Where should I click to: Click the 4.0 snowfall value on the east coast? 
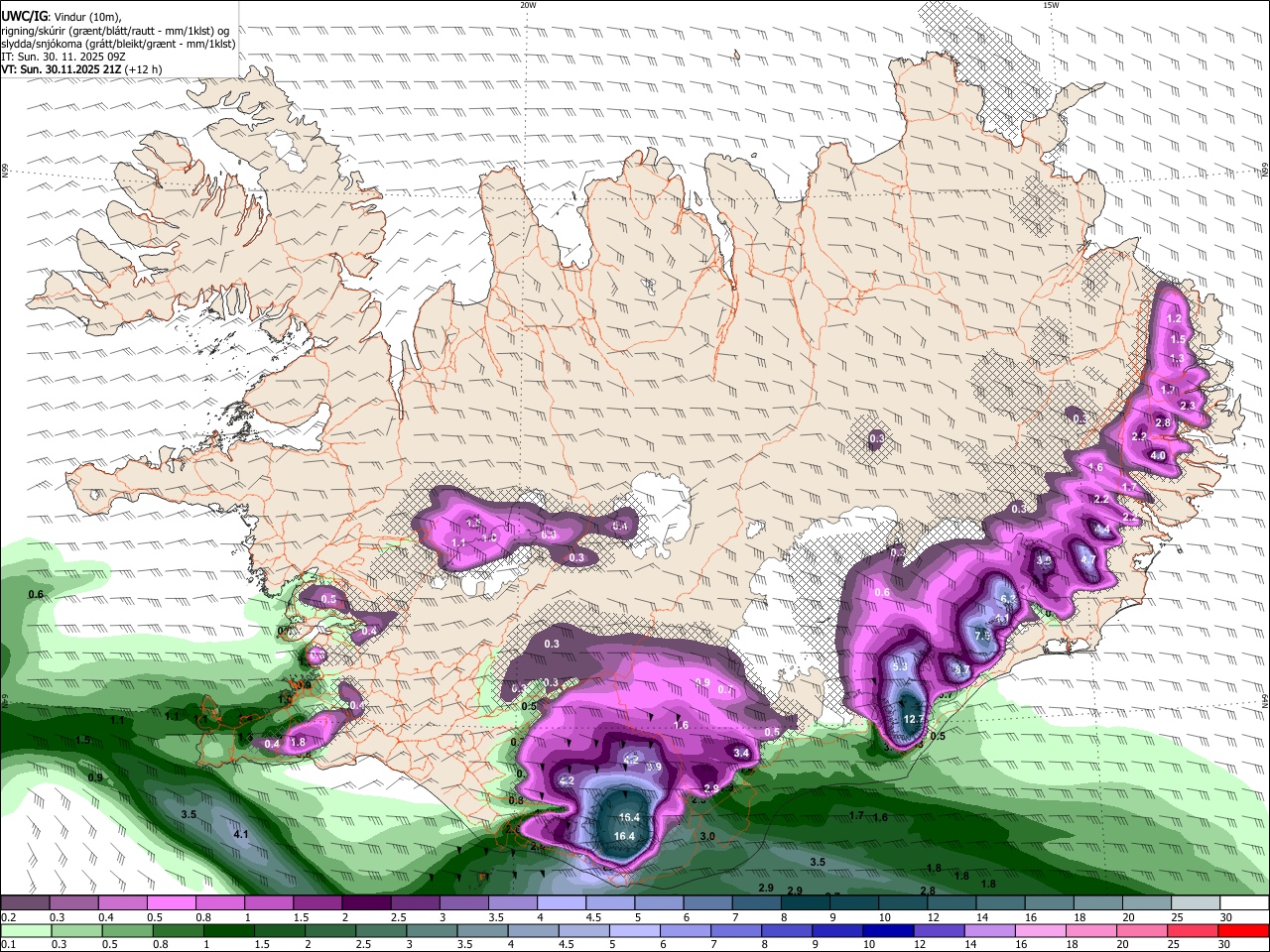1158,455
